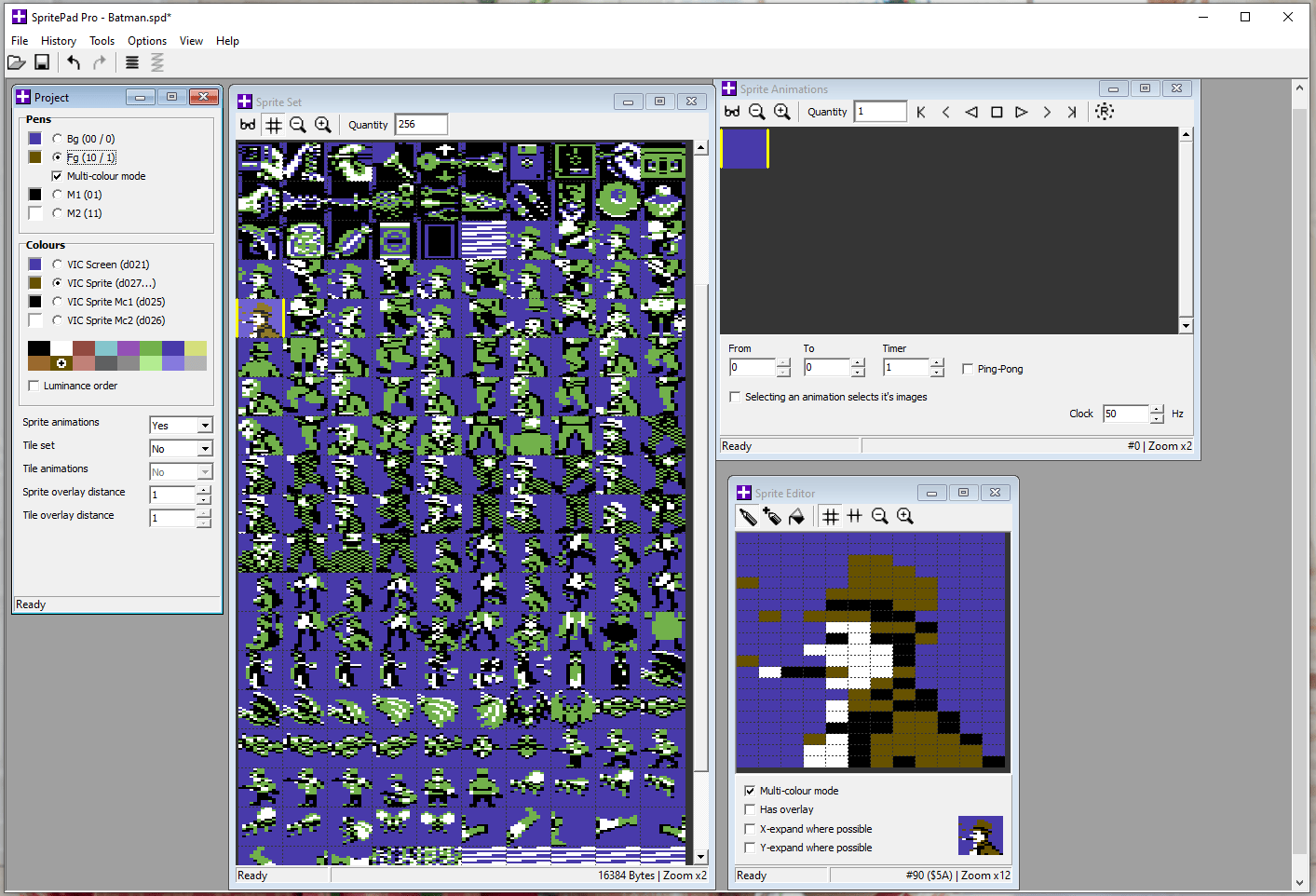Zoom in on the Sprite Set window

[323, 125]
